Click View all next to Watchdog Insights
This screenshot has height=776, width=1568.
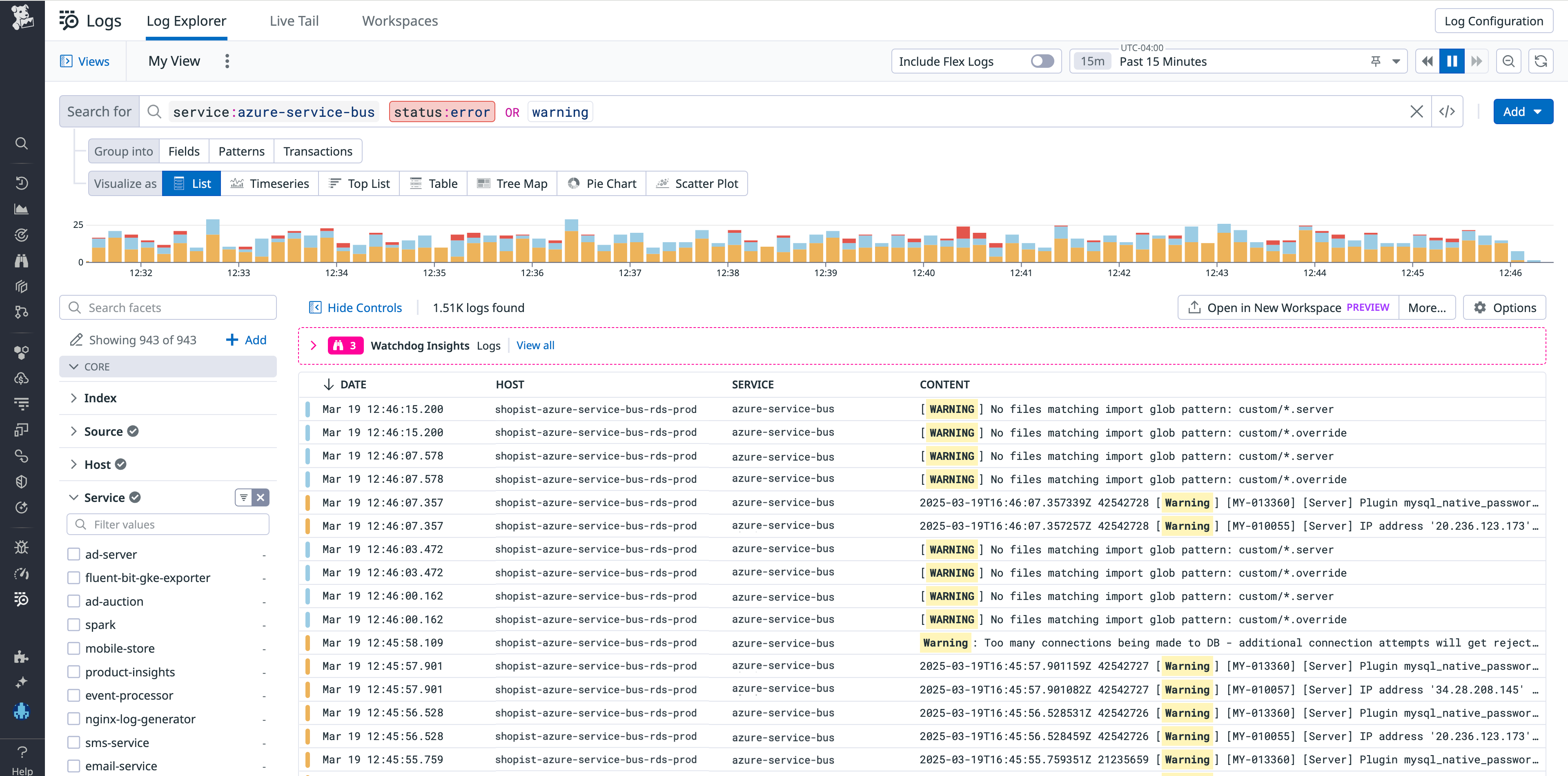coord(535,345)
